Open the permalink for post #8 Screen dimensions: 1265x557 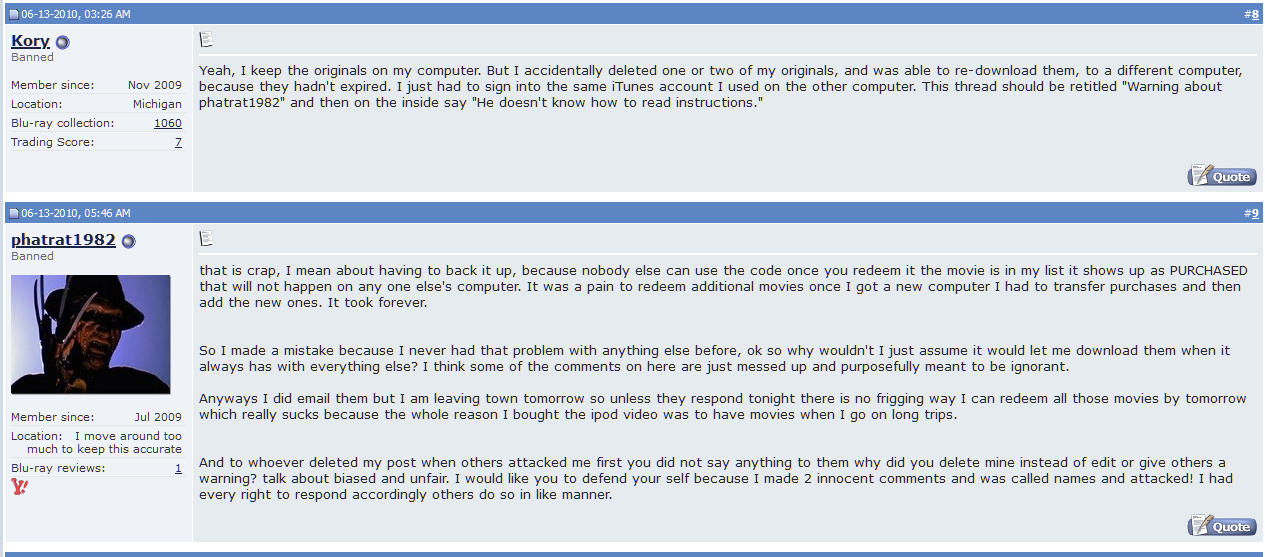[1255, 14]
